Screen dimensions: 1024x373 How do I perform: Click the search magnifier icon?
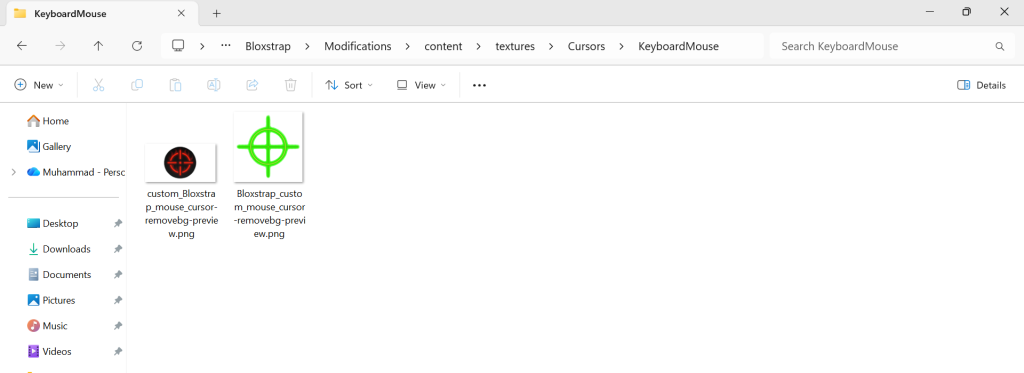(999, 46)
